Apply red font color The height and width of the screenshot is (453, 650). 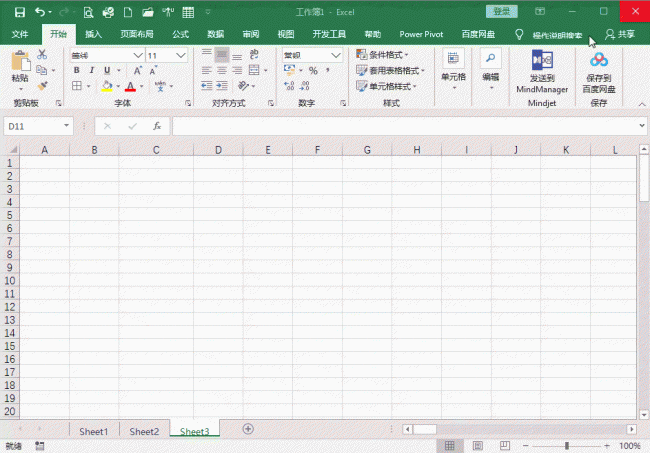130,86
